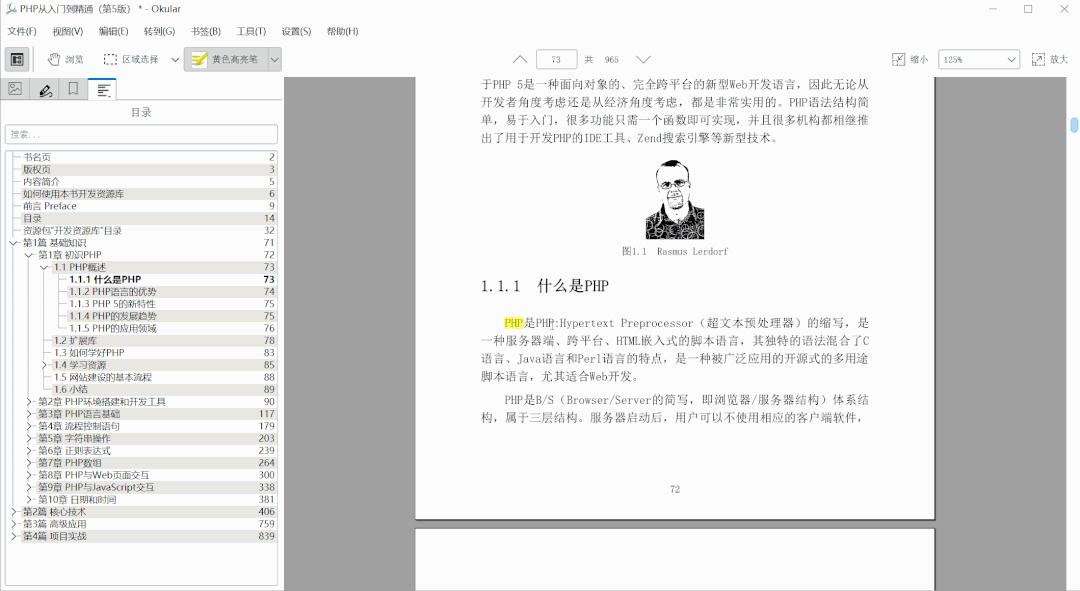Switch to the 目录 contents tab

point(100,88)
